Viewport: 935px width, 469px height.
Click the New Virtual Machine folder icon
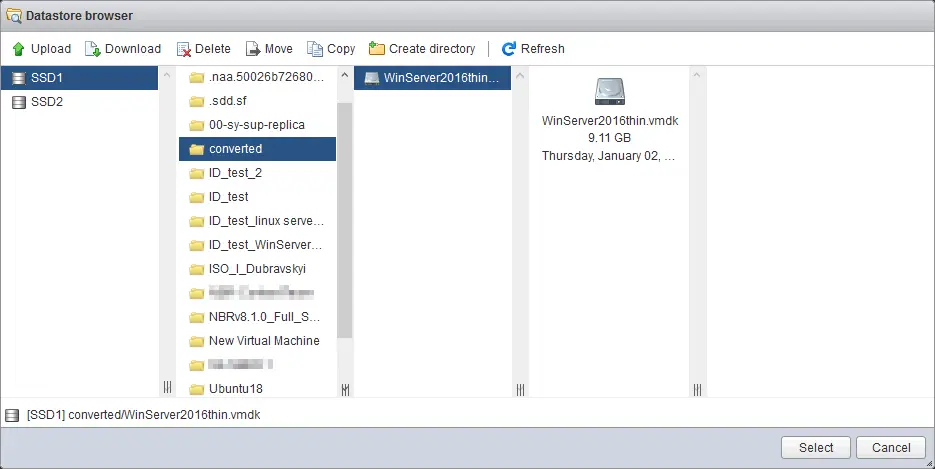click(x=196, y=341)
